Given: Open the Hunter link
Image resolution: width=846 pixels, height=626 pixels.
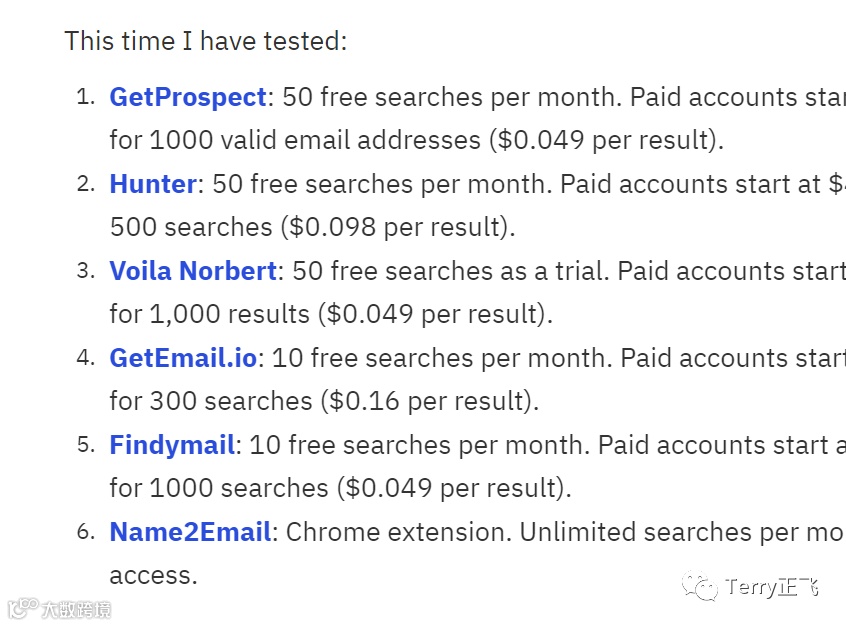Looking at the screenshot, I should [152, 184].
